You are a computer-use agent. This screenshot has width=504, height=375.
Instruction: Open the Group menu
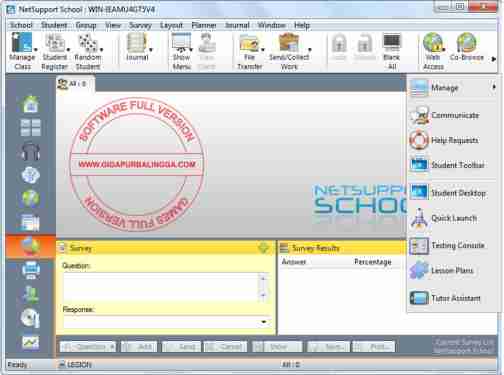(86, 25)
